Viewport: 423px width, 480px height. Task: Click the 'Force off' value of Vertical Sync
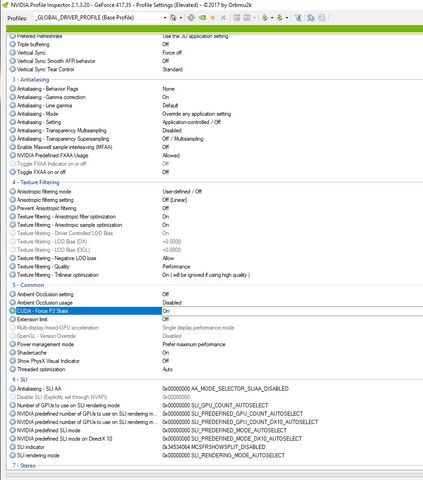172,53
